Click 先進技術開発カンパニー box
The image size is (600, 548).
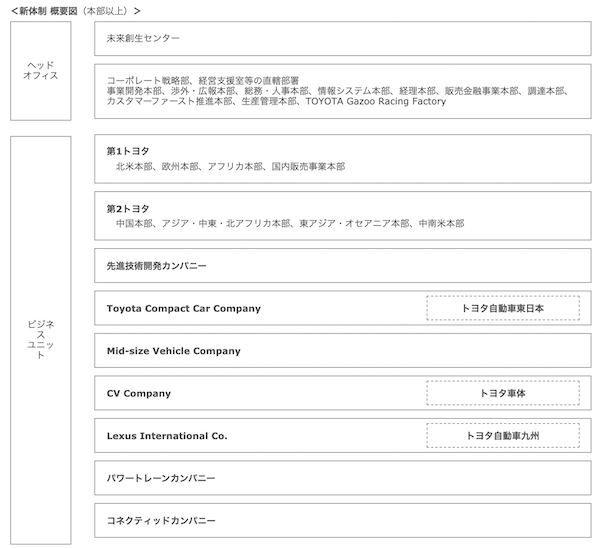(342, 266)
